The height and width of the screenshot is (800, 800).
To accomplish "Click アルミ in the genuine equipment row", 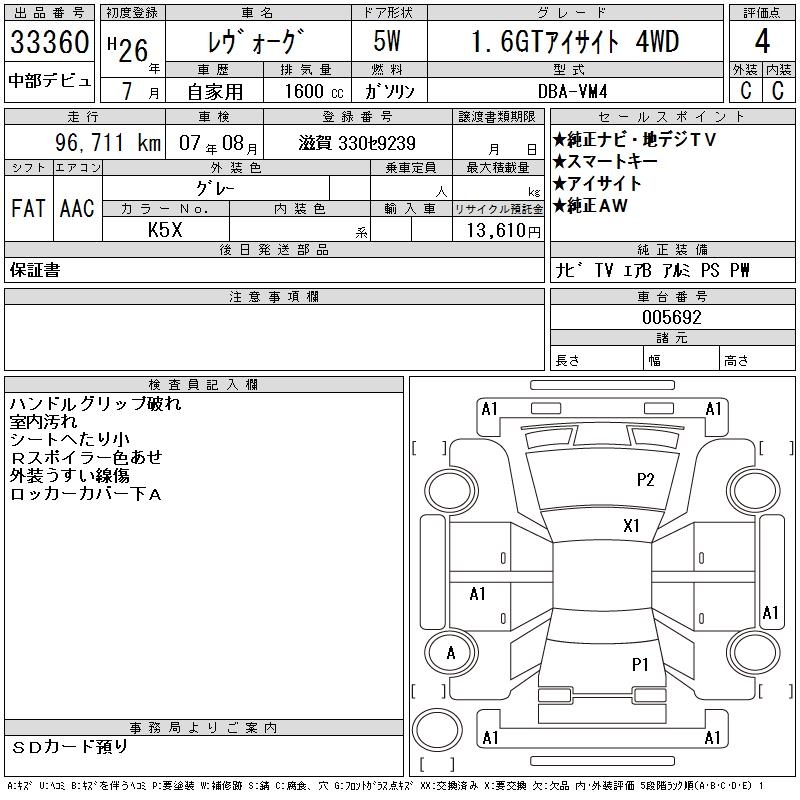I will click(677, 270).
